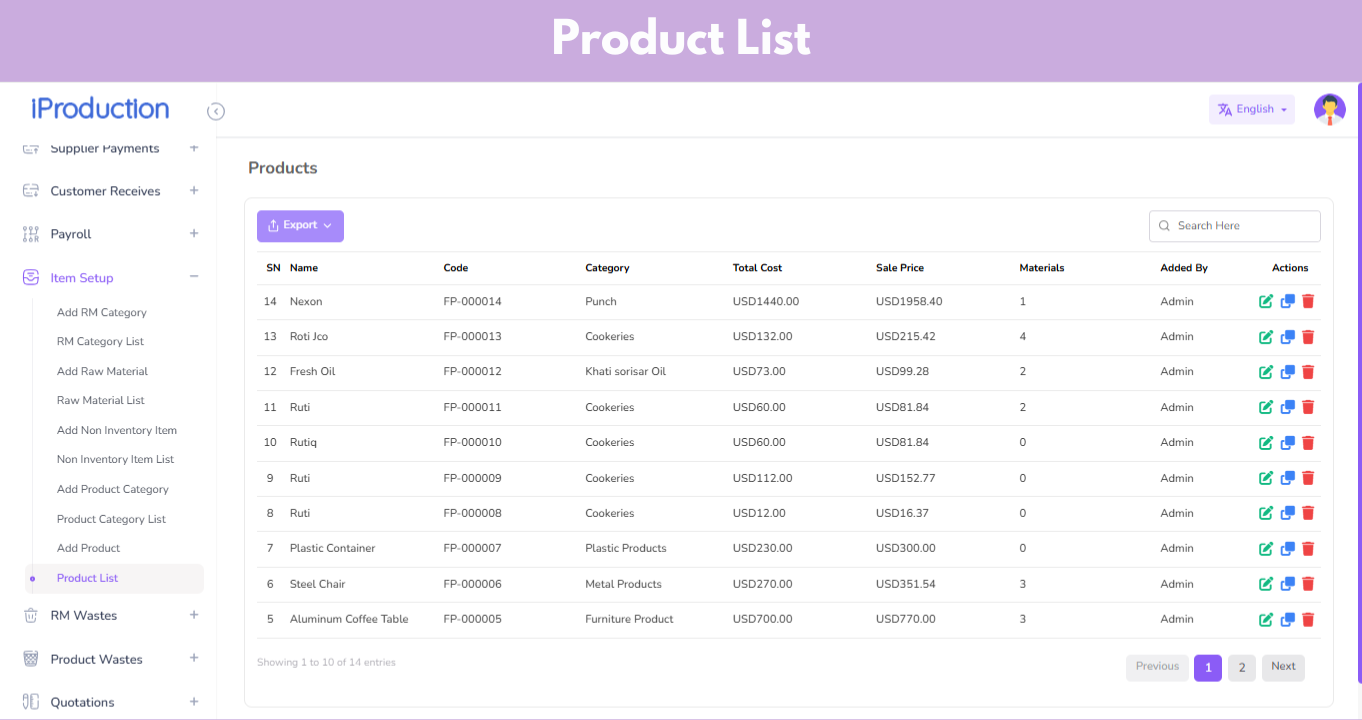The width and height of the screenshot is (1362, 720).
Task: Open the user avatar profile menu
Action: (x=1329, y=110)
